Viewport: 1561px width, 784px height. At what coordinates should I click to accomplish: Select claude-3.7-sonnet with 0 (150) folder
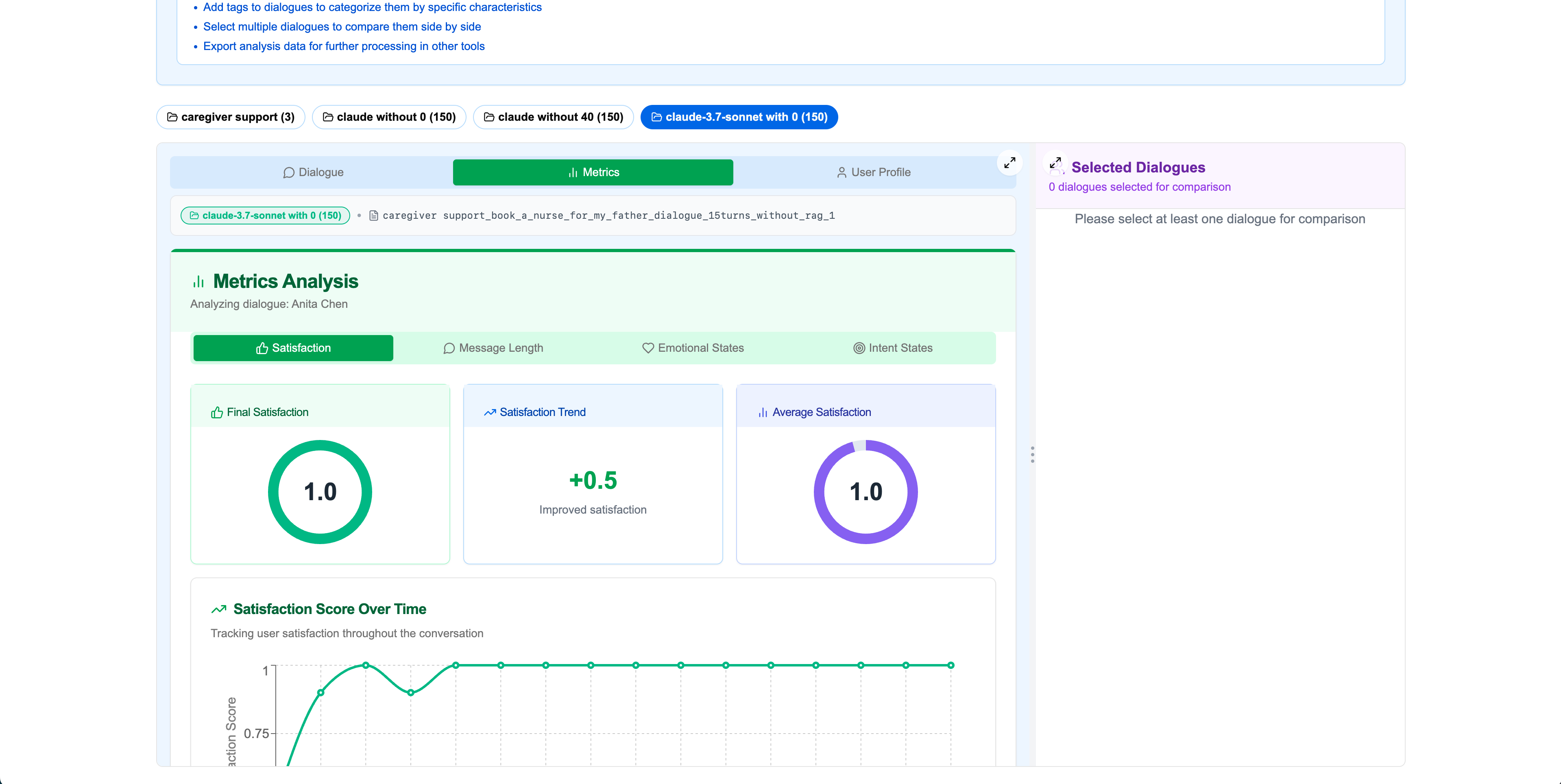pos(739,117)
